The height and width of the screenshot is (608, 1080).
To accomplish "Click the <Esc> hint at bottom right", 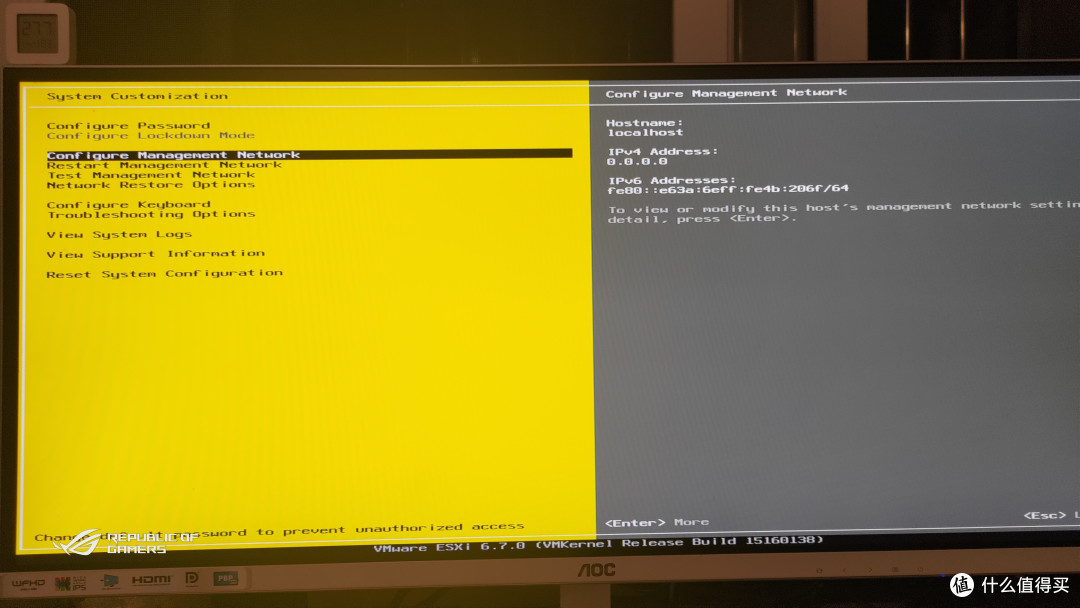I will (x=1044, y=515).
